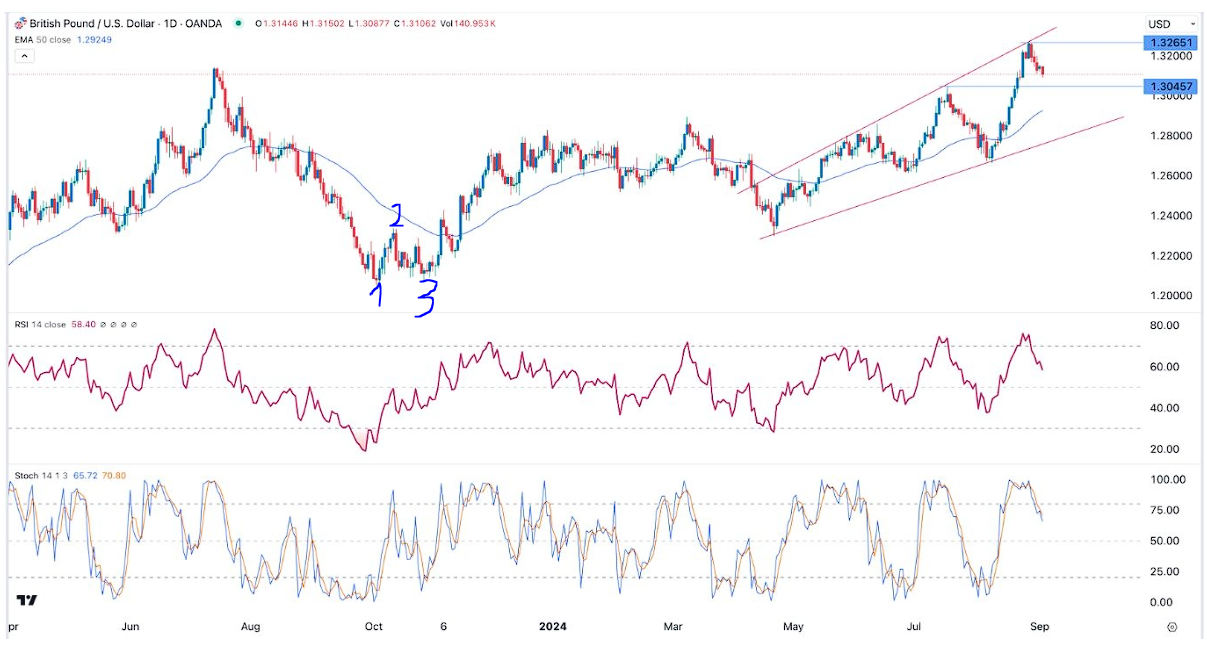Open the USD currency dropdown

(x=1172, y=23)
